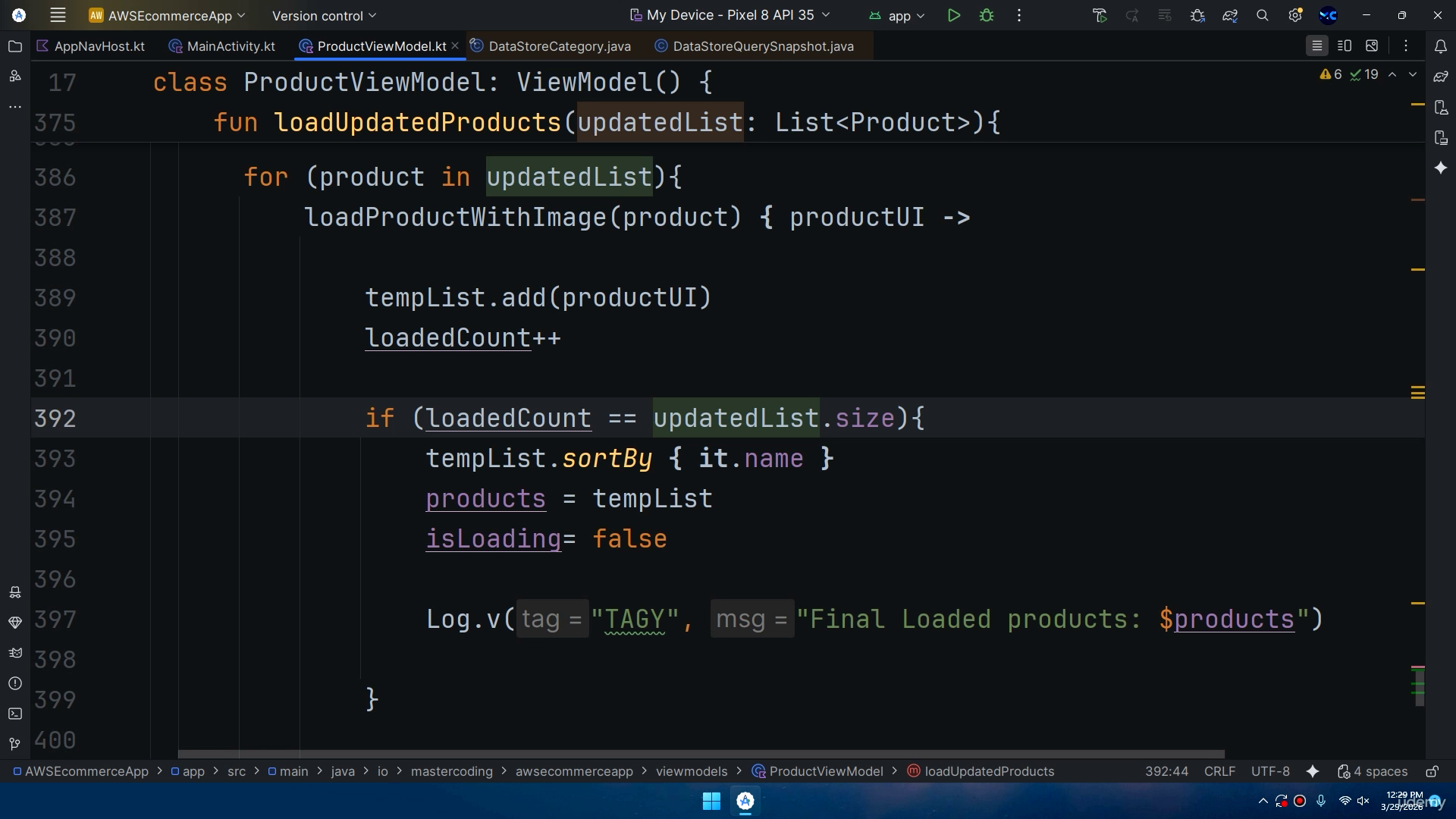The width and height of the screenshot is (1456, 819).
Task: Show hidden system tray icons chevron
Action: [1263, 801]
